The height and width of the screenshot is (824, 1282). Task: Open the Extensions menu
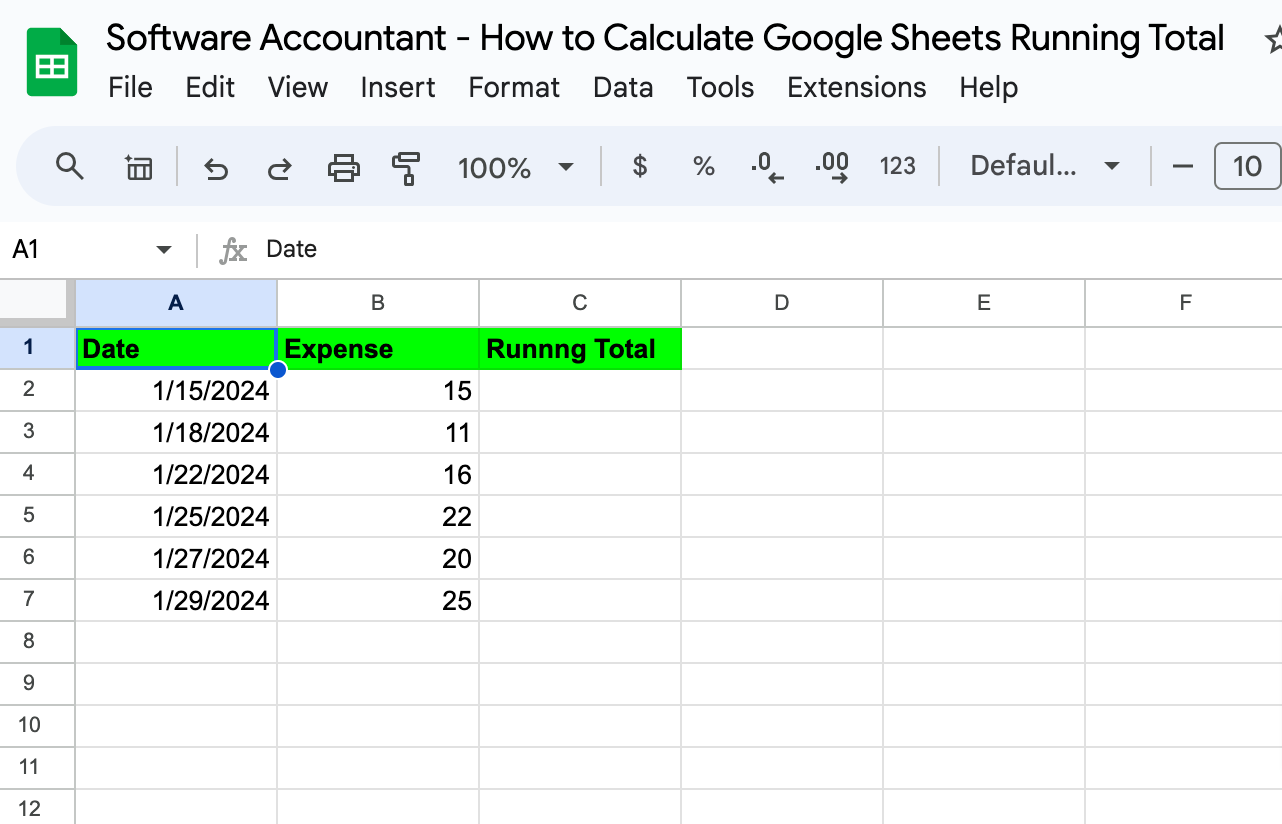pyautogui.click(x=857, y=88)
